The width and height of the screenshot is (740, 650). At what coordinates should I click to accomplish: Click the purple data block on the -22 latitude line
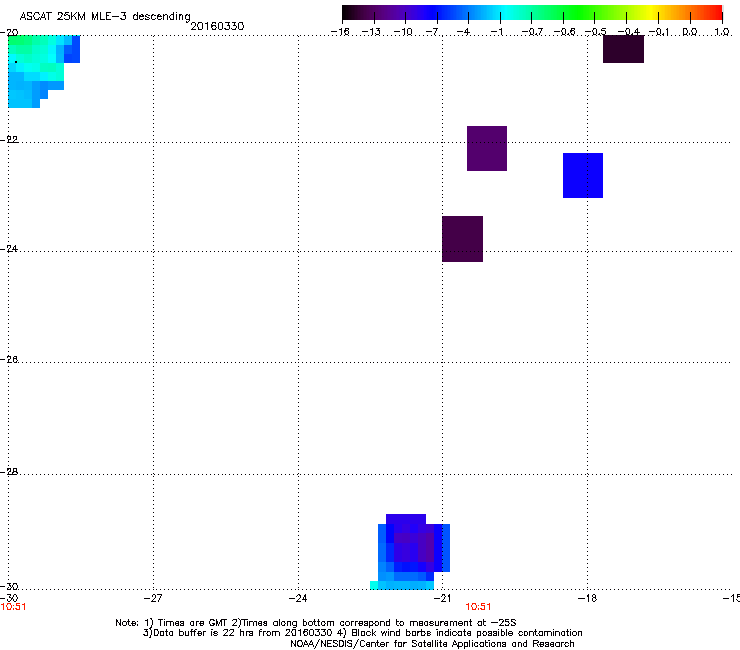pos(487,148)
